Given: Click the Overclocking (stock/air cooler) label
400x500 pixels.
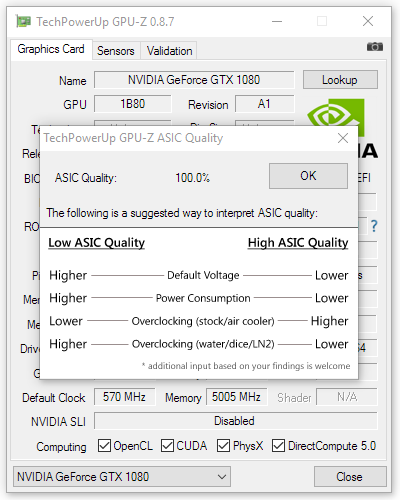Looking at the screenshot, I should pos(203,321).
